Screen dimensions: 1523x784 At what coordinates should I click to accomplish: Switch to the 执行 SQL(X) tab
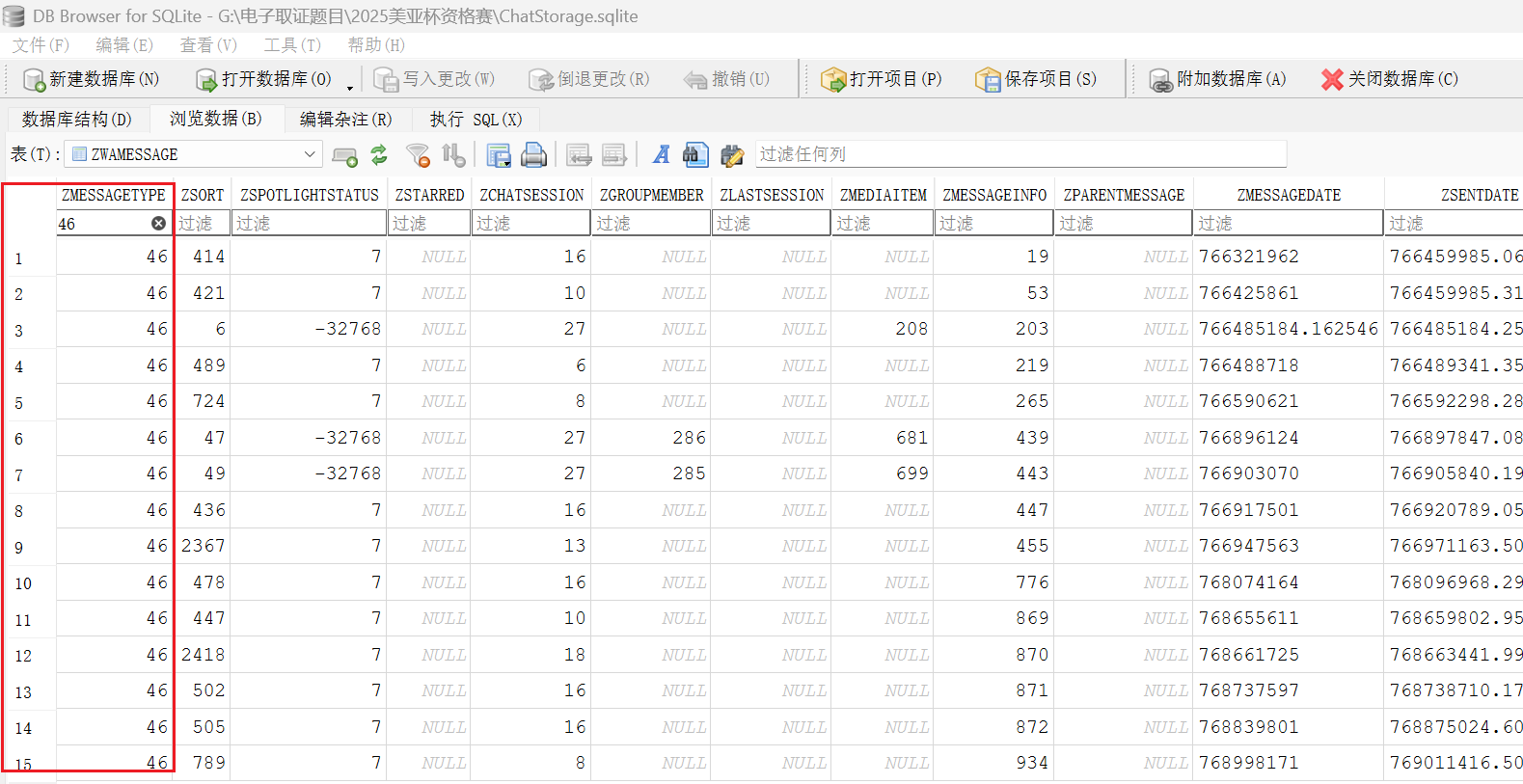click(x=476, y=119)
